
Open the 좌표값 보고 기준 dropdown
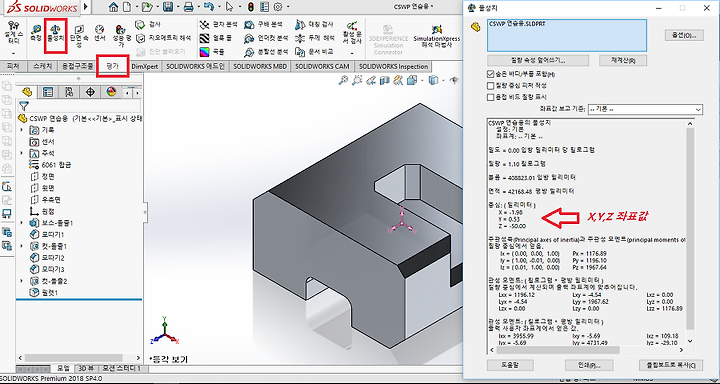[x=645, y=109]
